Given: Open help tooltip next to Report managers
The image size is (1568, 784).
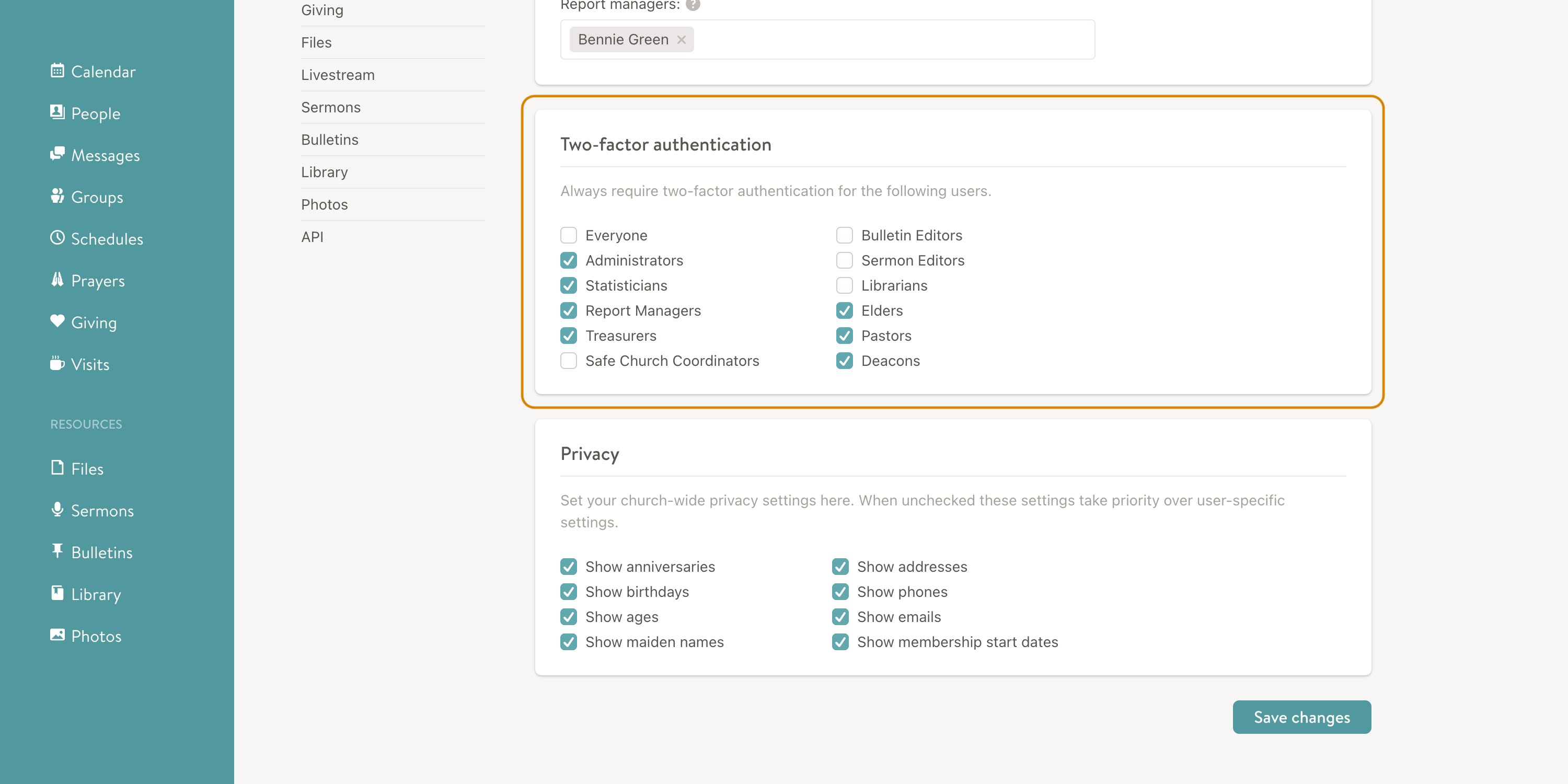Looking at the screenshot, I should point(693,5).
